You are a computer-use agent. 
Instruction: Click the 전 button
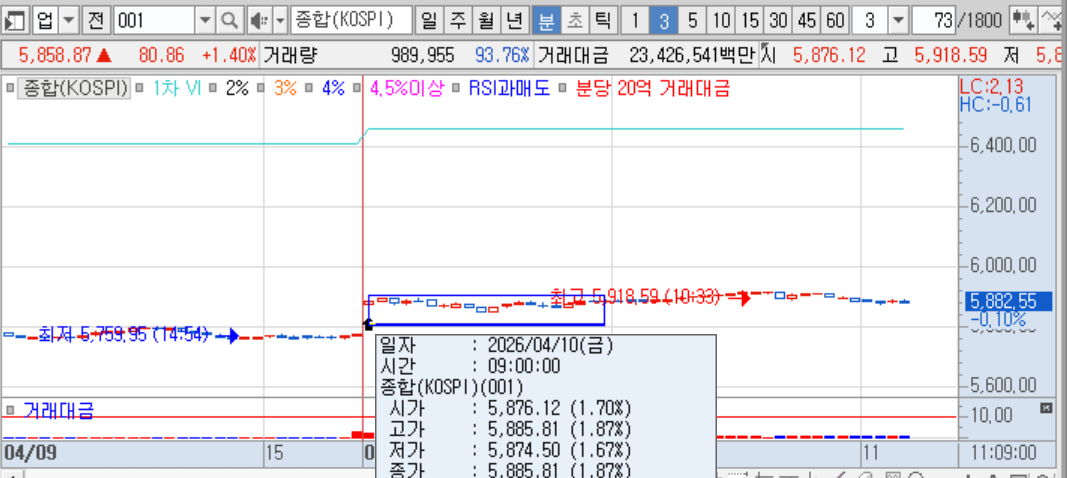pos(96,21)
